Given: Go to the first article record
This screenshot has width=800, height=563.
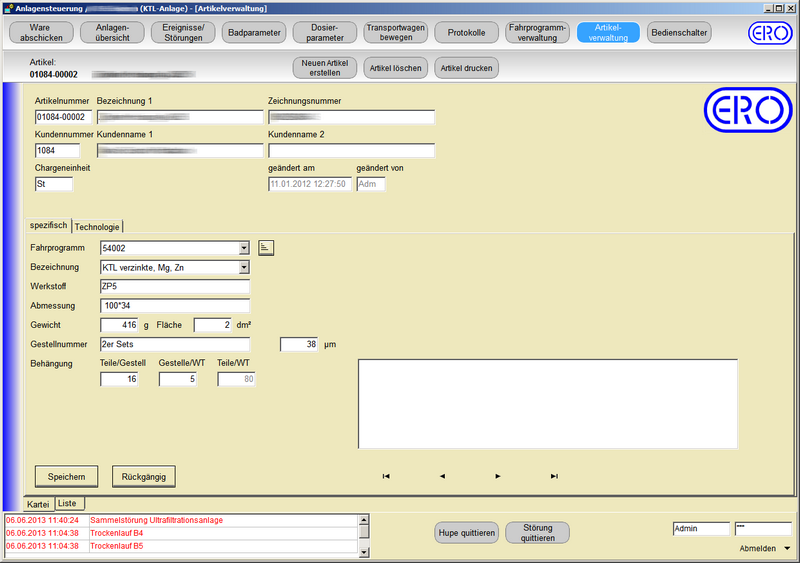Looking at the screenshot, I should coord(386,476).
